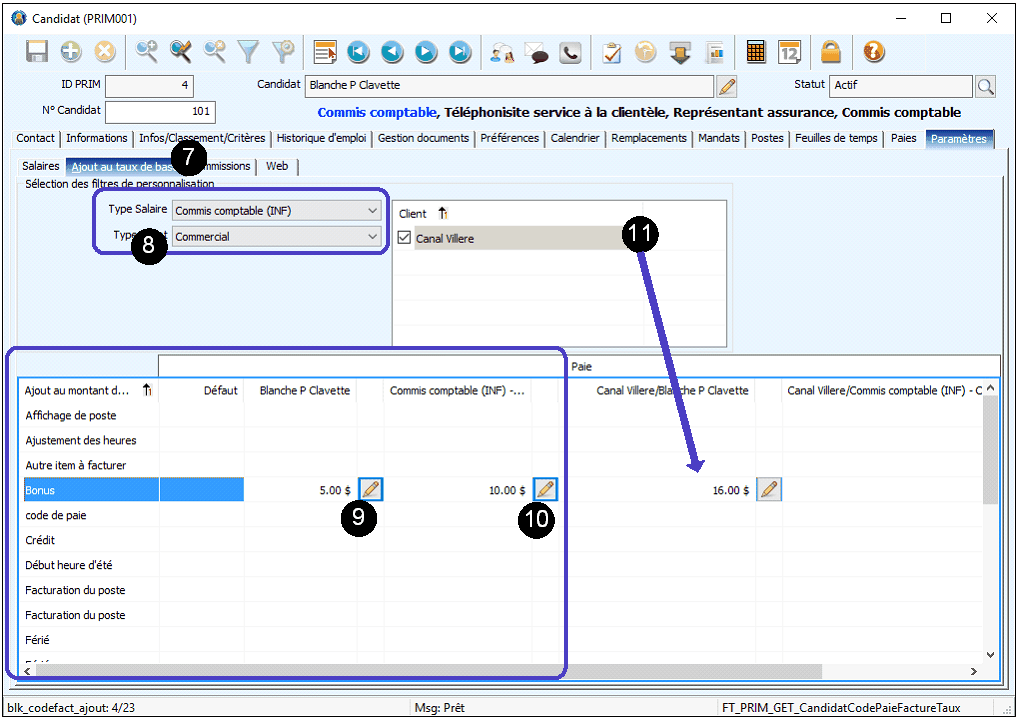Open the calculator icon
The image size is (1018, 718).
click(x=756, y=52)
